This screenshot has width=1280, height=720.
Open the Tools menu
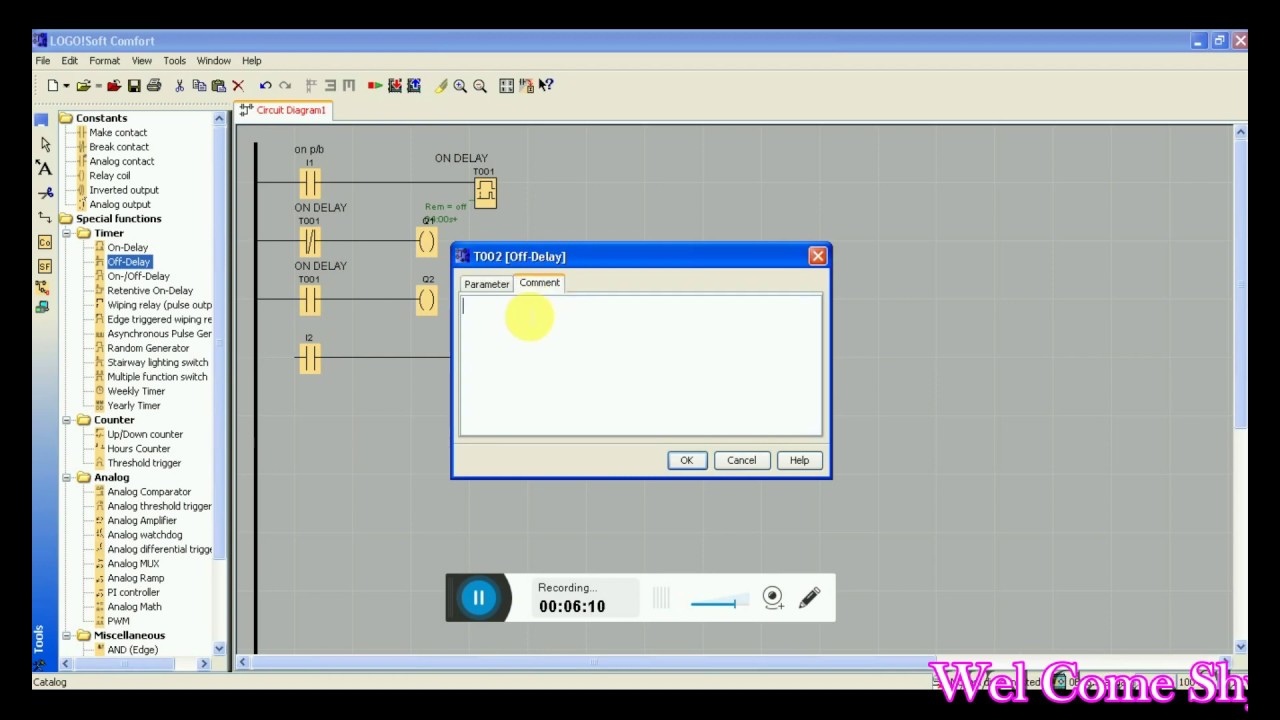click(175, 61)
